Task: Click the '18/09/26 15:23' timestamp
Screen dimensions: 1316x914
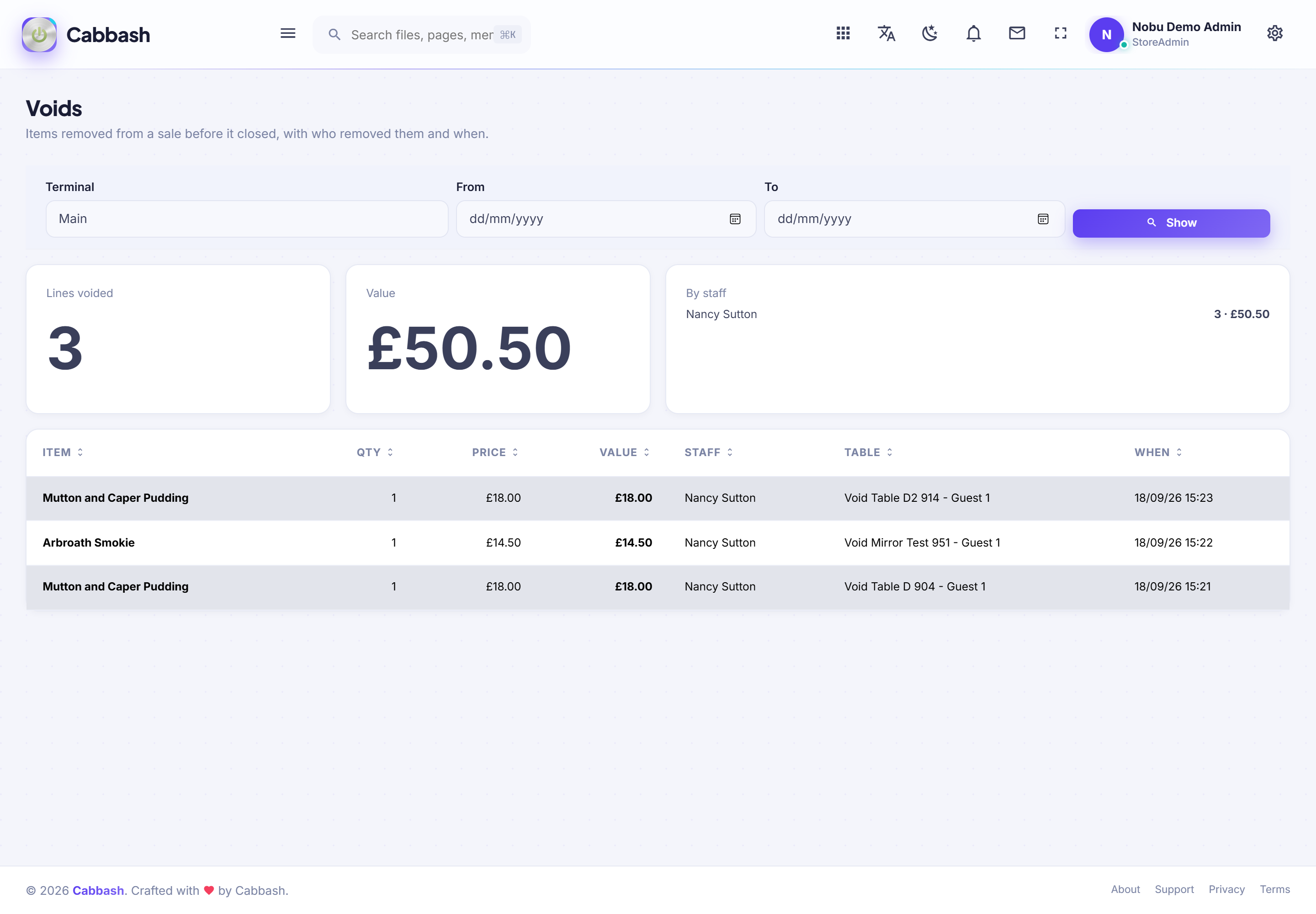Action: [x=1173, y=498]
